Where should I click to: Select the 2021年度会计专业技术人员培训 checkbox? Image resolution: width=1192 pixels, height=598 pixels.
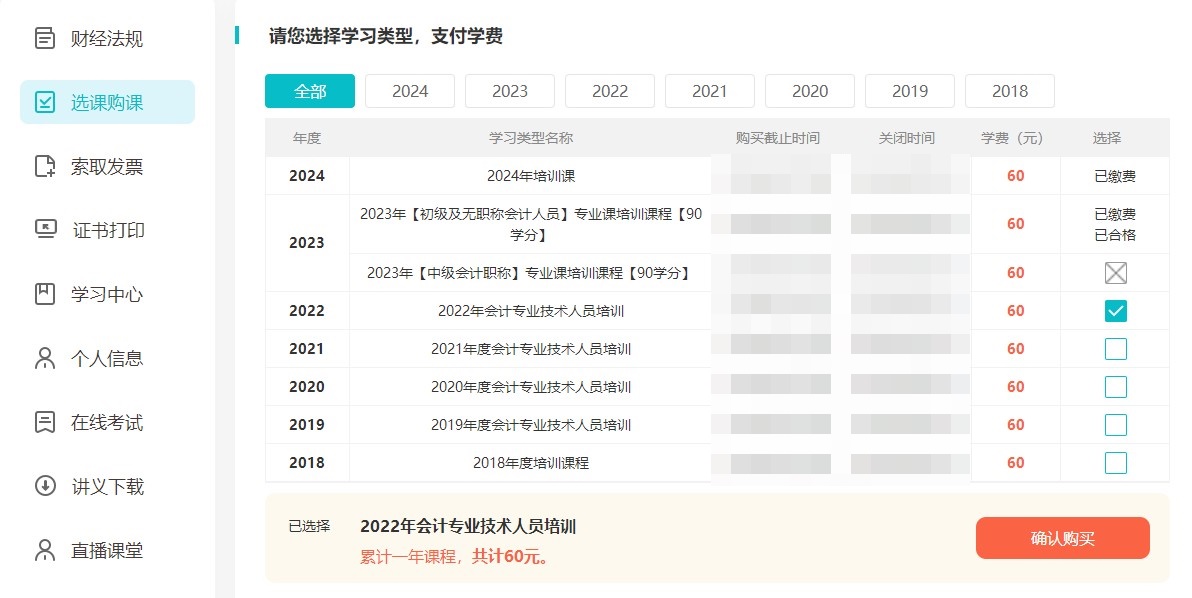click(x=1114, y=348)
